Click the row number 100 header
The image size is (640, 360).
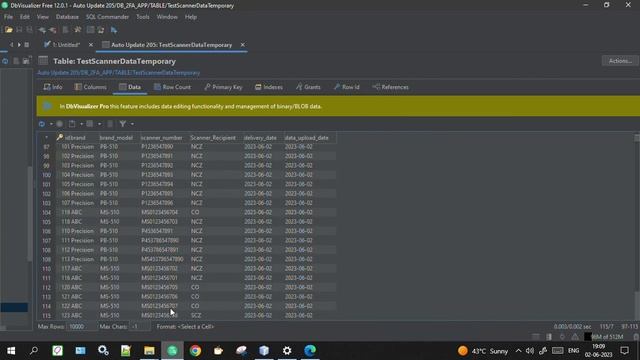(x=47, y=175)
